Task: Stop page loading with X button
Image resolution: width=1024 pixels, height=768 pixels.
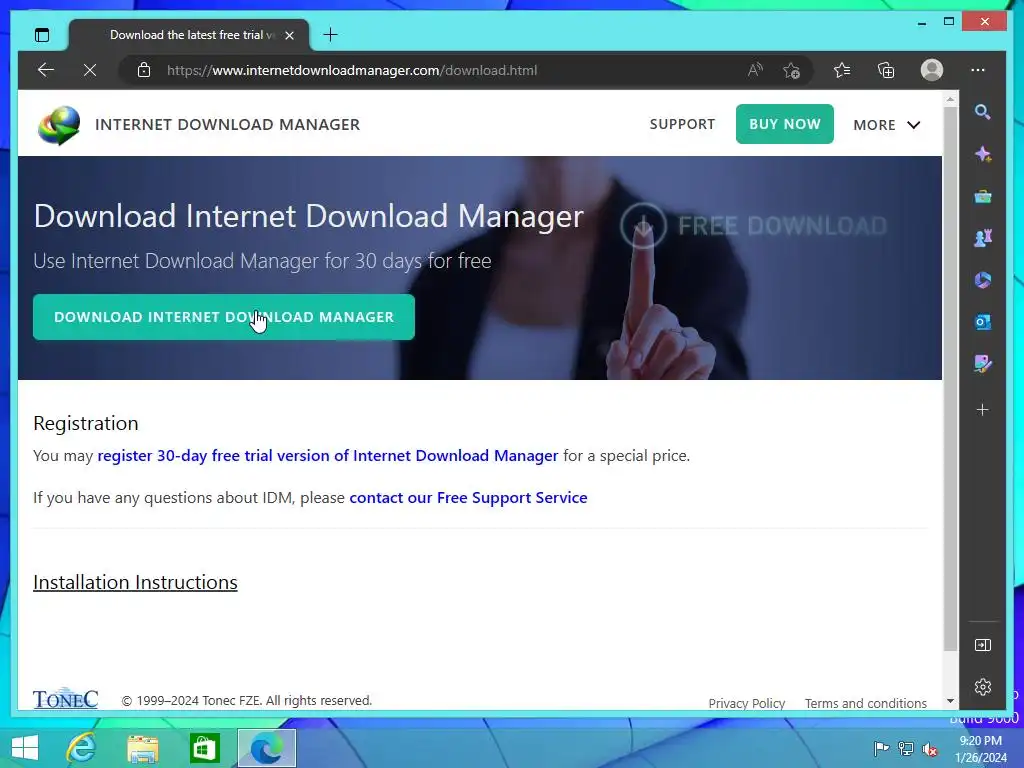Action: 90,70
